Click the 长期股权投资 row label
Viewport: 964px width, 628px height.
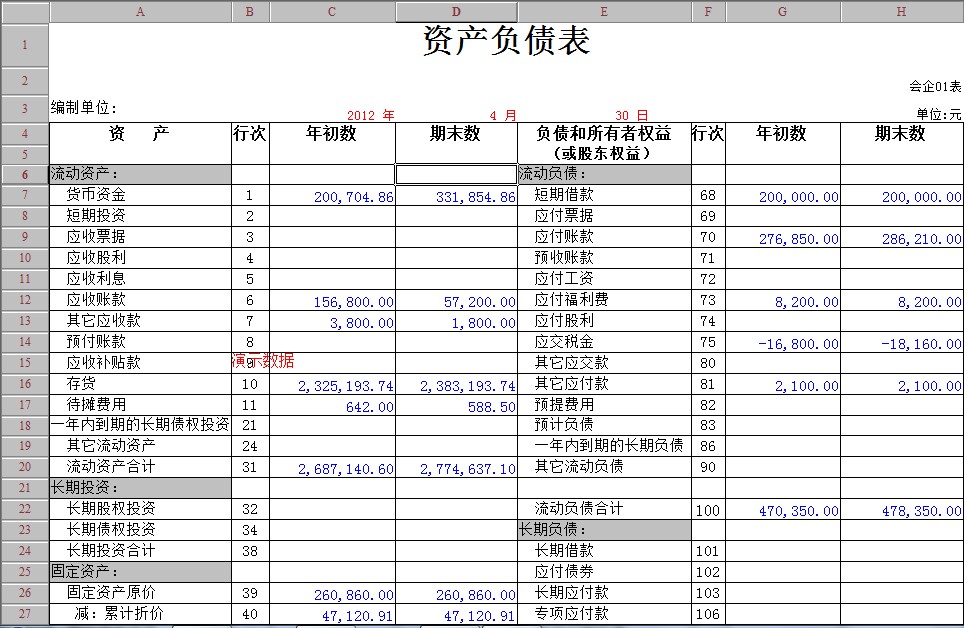(111, 509)
